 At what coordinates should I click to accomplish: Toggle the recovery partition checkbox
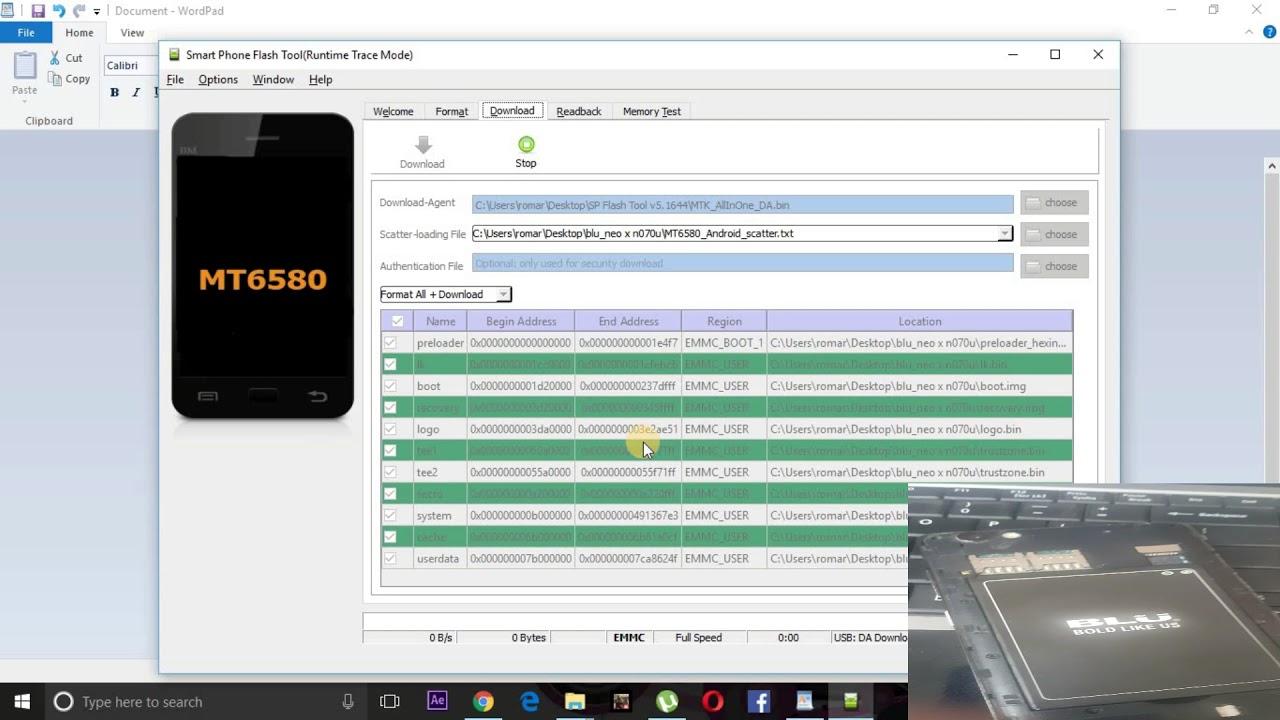pos(390,407)
